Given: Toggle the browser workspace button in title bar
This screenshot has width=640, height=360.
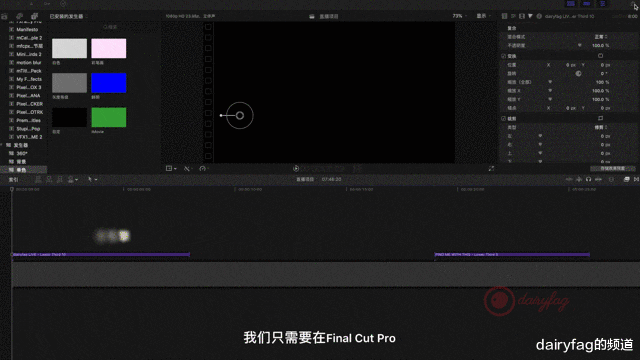Looking at the screenshot, I should pyautogui.click(x=571, y=4).
